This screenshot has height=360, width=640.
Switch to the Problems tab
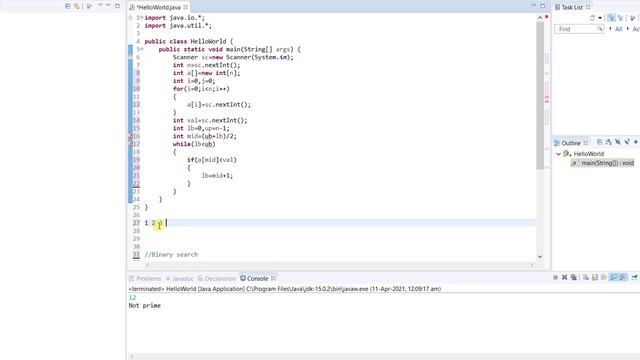(x=145, y=279)
